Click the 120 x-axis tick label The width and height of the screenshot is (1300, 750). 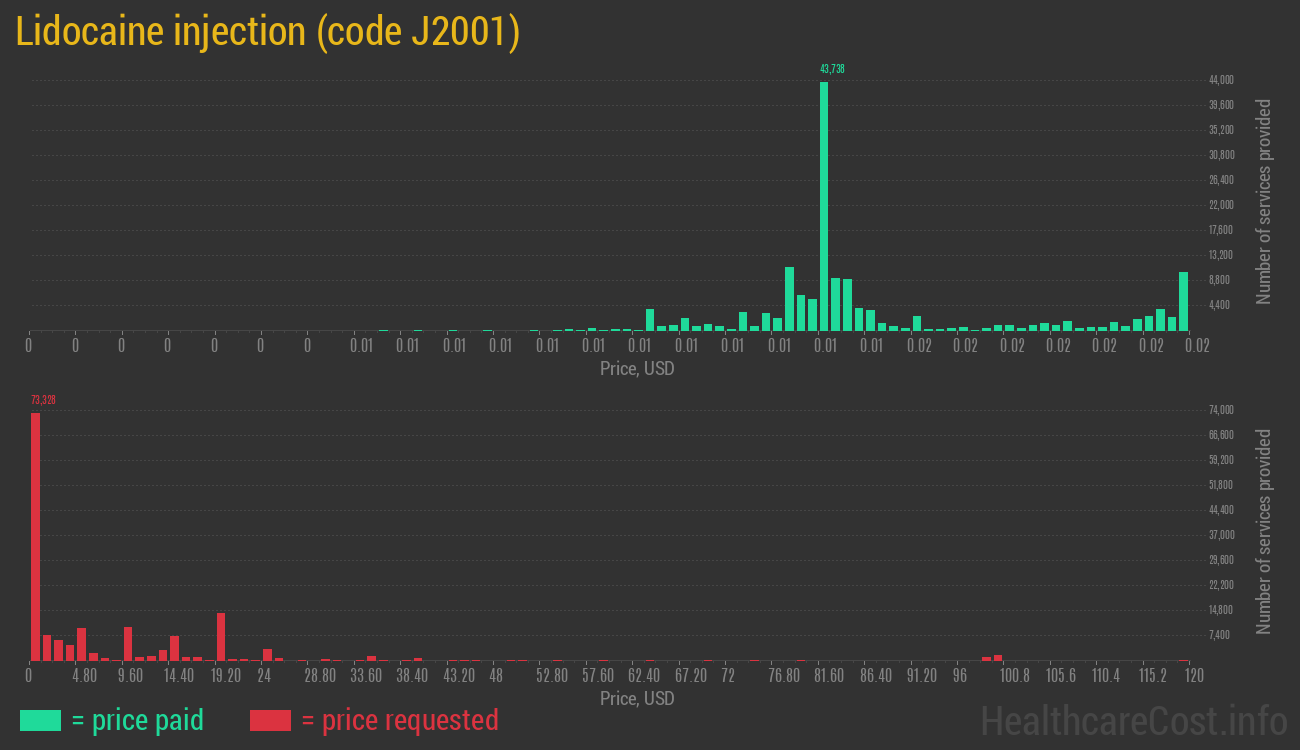(x=1193, y=676)
